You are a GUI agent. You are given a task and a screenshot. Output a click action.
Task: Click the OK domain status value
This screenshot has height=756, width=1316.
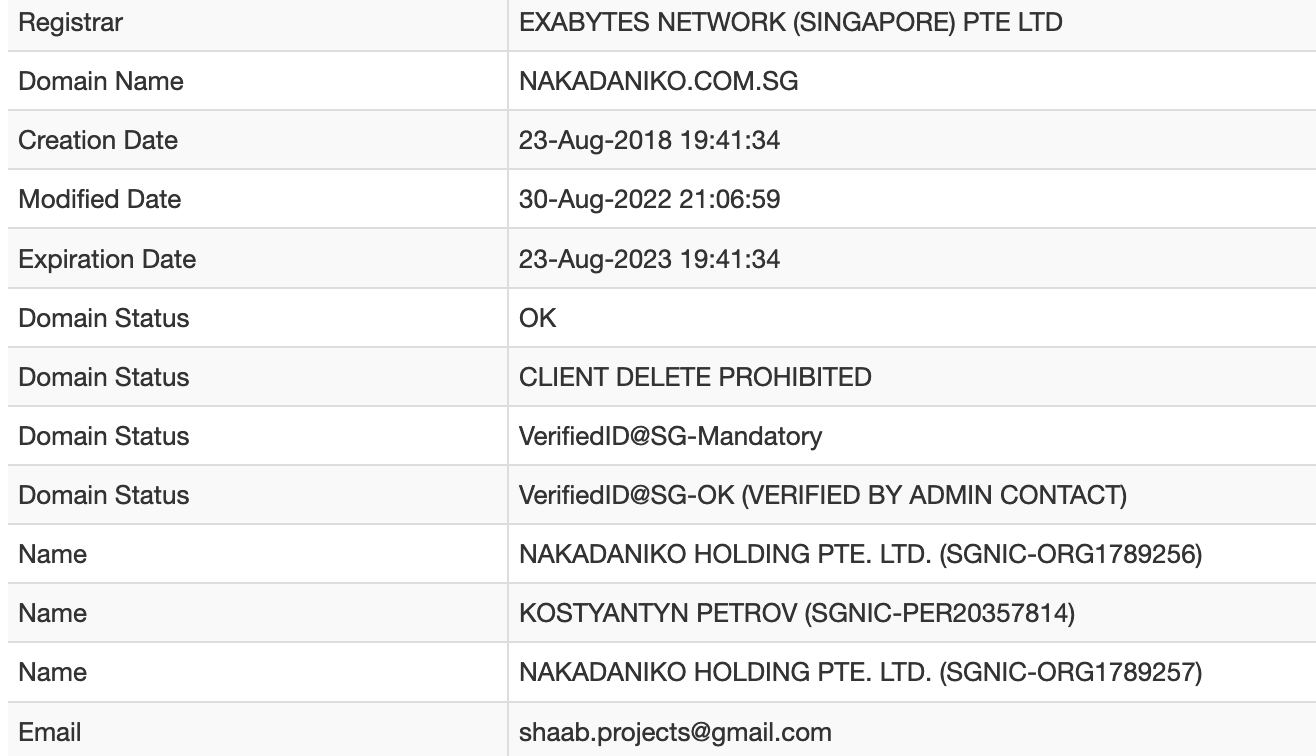[x=538, y=318]
